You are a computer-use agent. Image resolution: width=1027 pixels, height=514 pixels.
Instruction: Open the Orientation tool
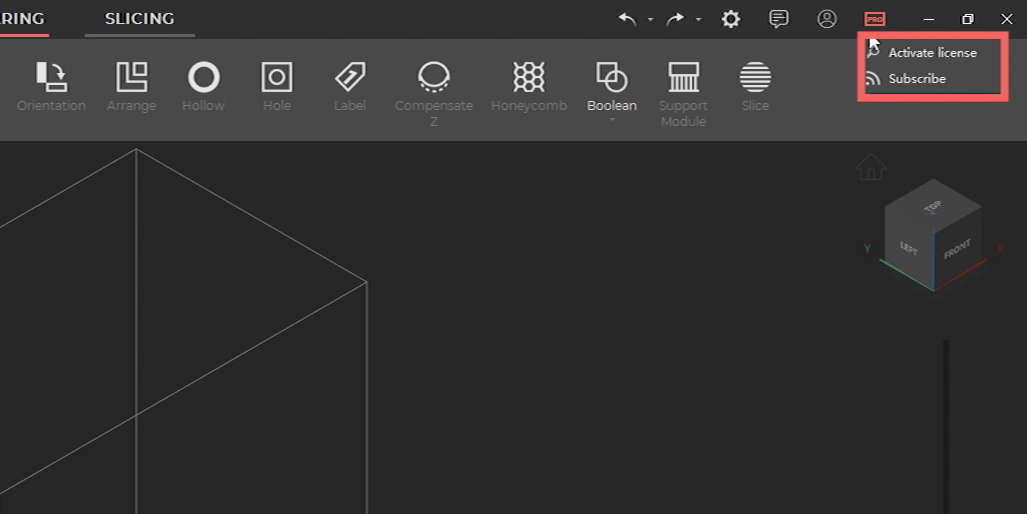click(x=51, y=86)
